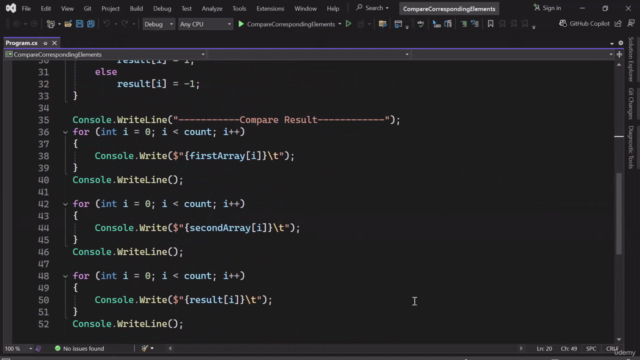Open the View menu
The image size is (640, 360).
click(x=67, y=8)
